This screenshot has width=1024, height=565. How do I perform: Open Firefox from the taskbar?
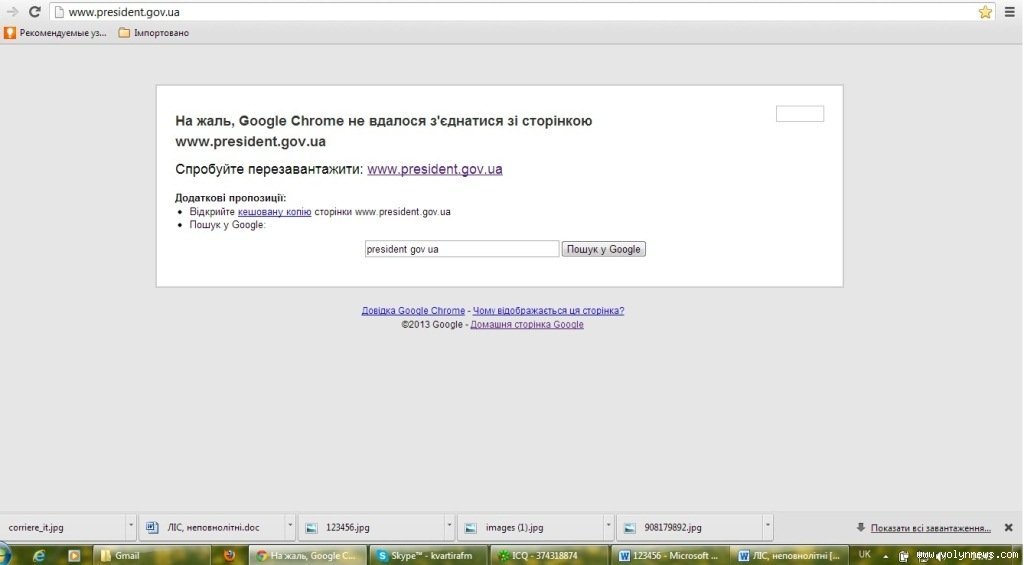coord(229,555)
